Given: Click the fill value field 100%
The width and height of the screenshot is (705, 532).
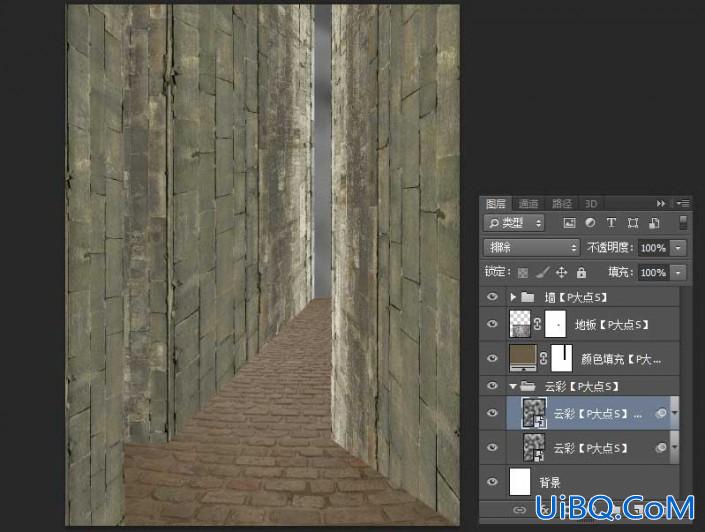Looking at the screenshot, I should pyautogui.click(x=654, y=273).
